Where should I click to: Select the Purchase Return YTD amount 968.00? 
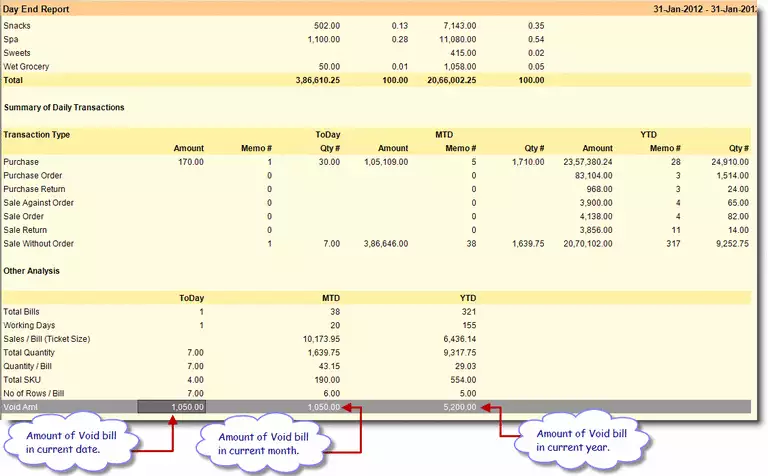(x=599, y=189)
